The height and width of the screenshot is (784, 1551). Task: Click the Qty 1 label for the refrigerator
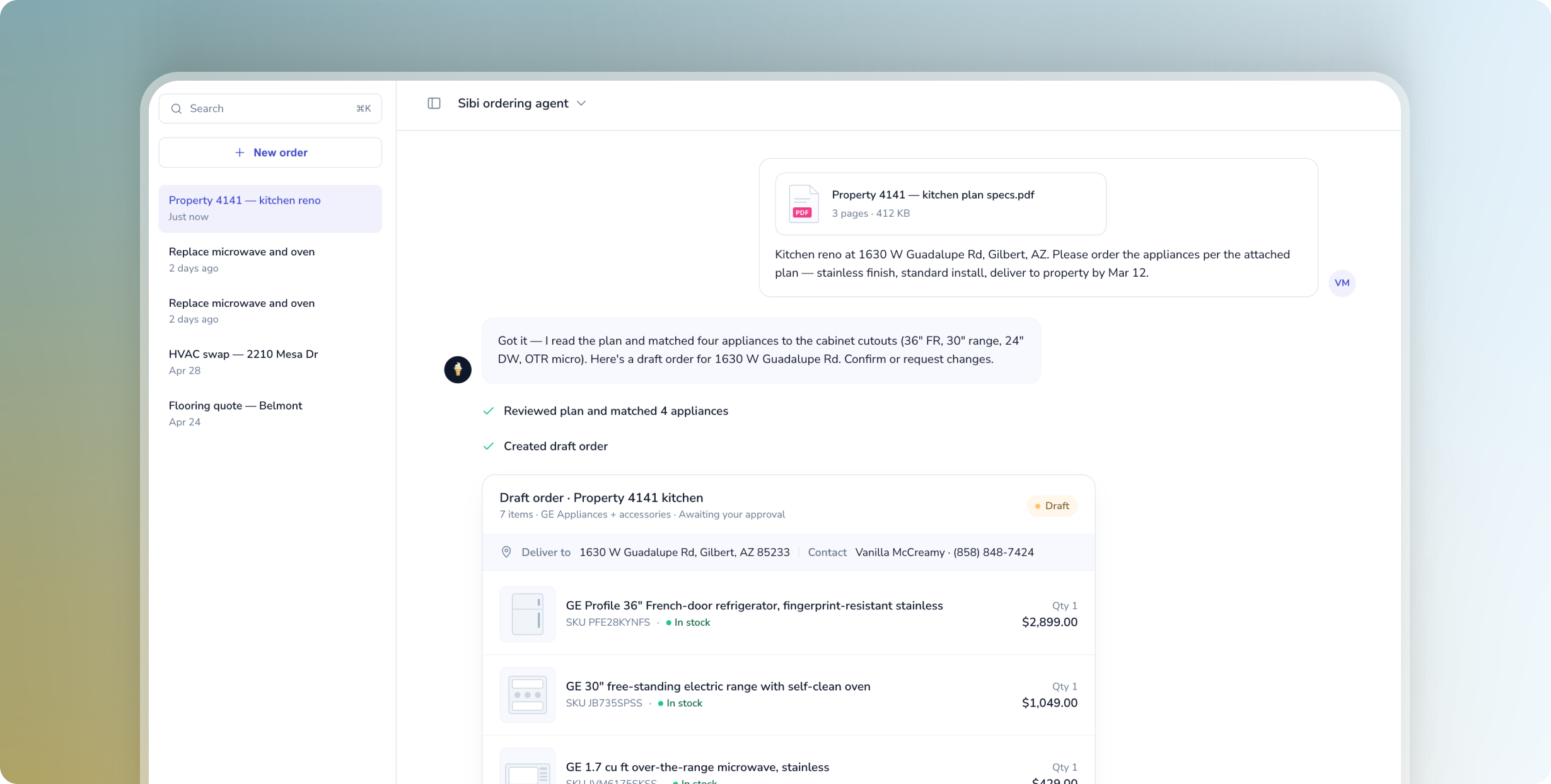[1064, 606]
